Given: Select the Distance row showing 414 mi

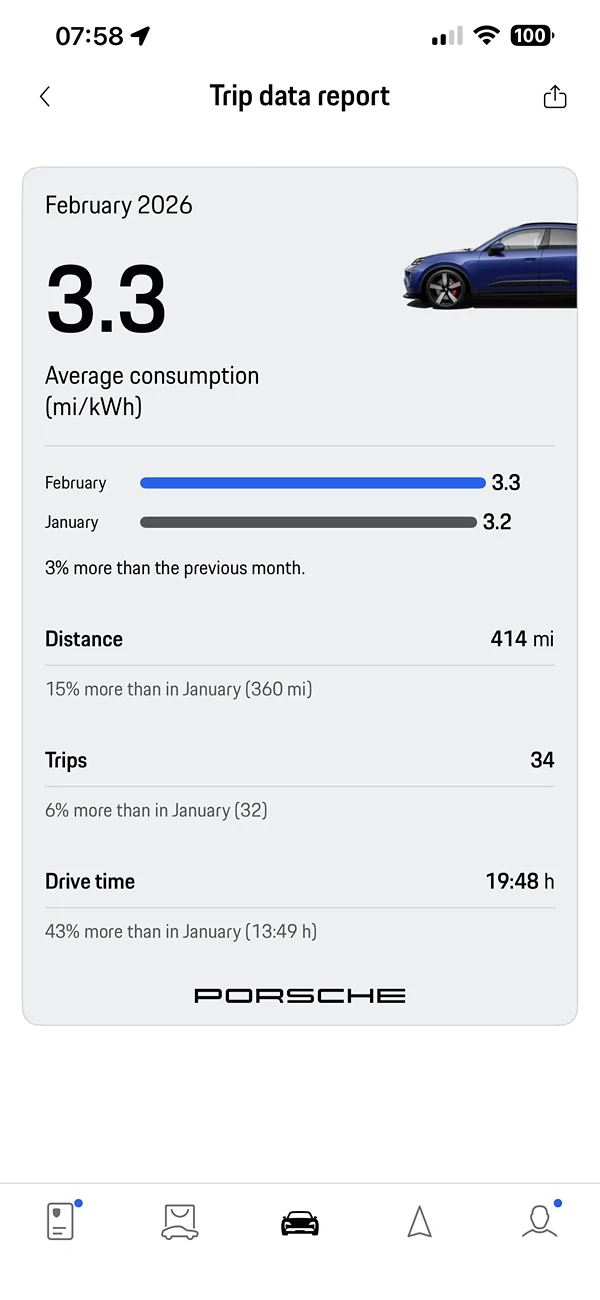Looking at the screenshot, I should point(299,639).
